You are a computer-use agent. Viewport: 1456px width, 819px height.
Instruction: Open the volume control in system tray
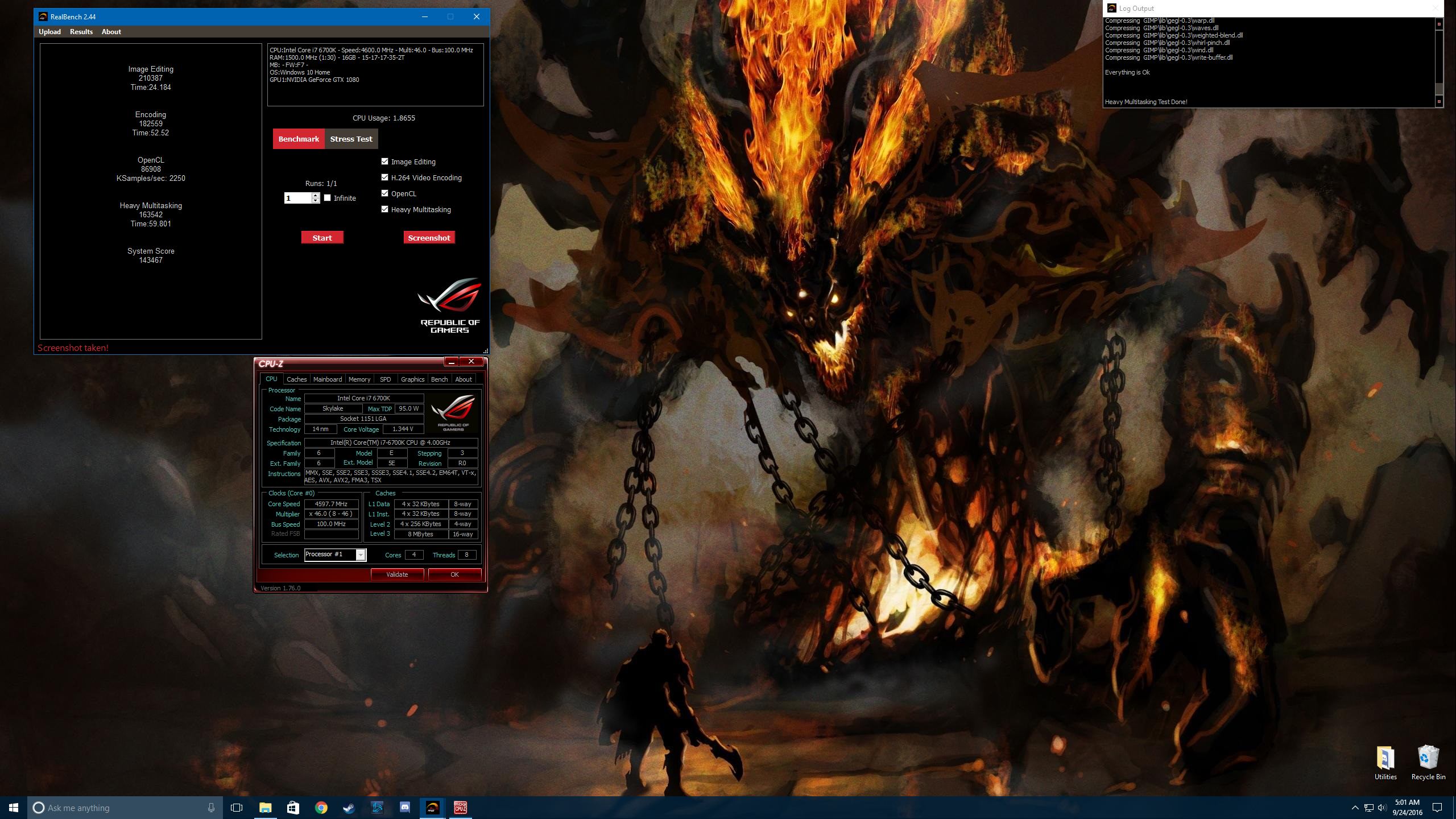click(x=1382, y=808)
